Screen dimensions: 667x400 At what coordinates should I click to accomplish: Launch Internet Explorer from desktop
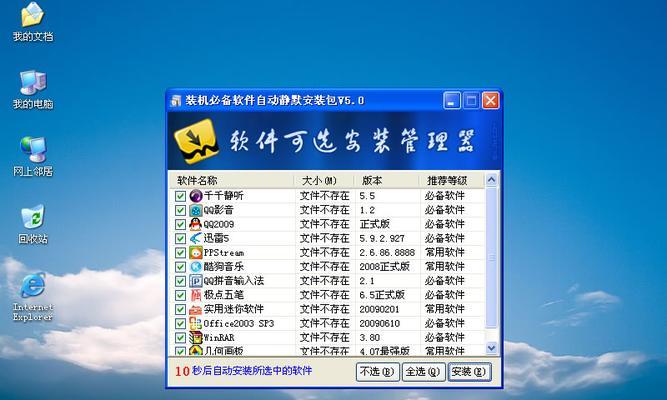click(33, 297)
